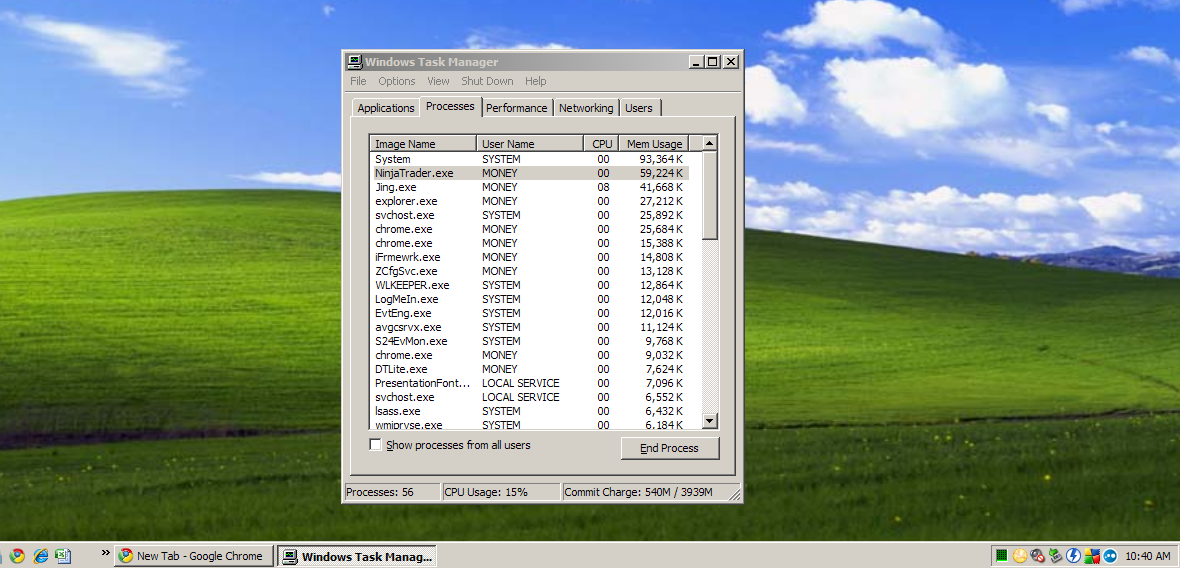Click the Task Manager title bar icon
1180x568 pixels.
[x=354, y=62]
